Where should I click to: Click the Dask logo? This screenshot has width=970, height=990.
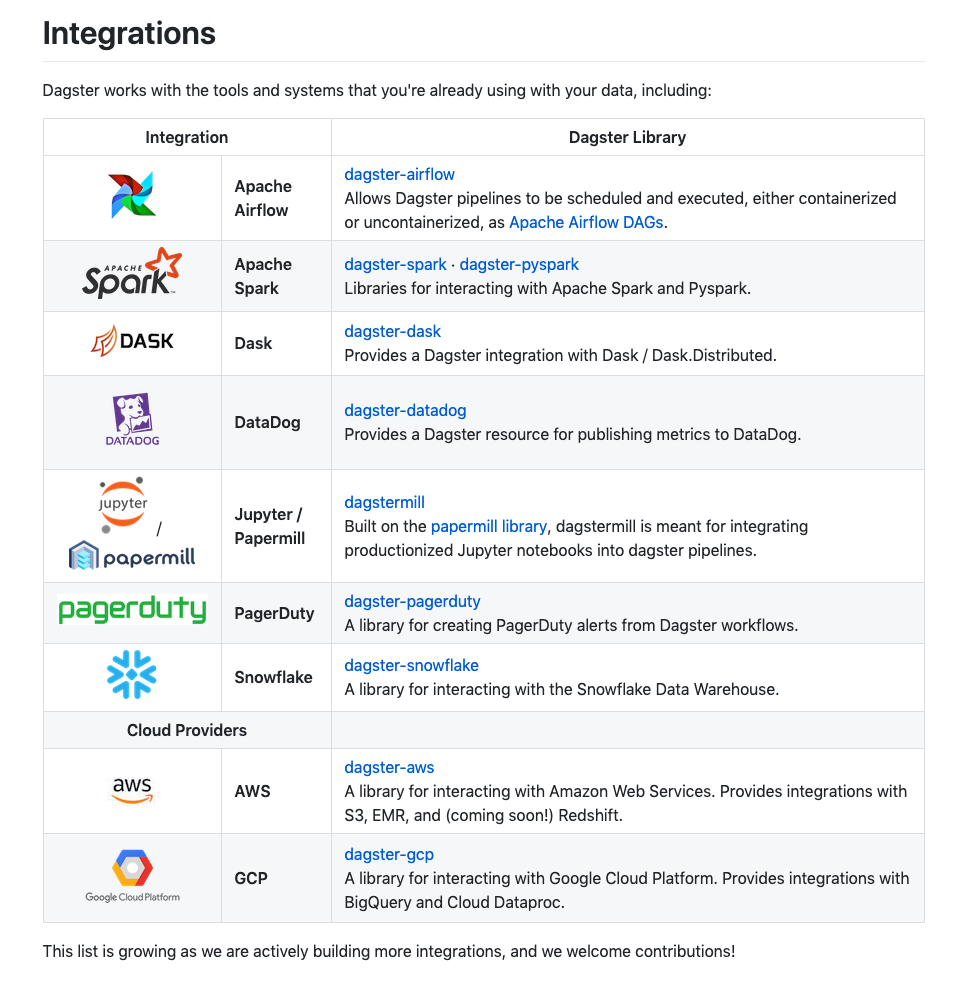[x=132, y=341]
